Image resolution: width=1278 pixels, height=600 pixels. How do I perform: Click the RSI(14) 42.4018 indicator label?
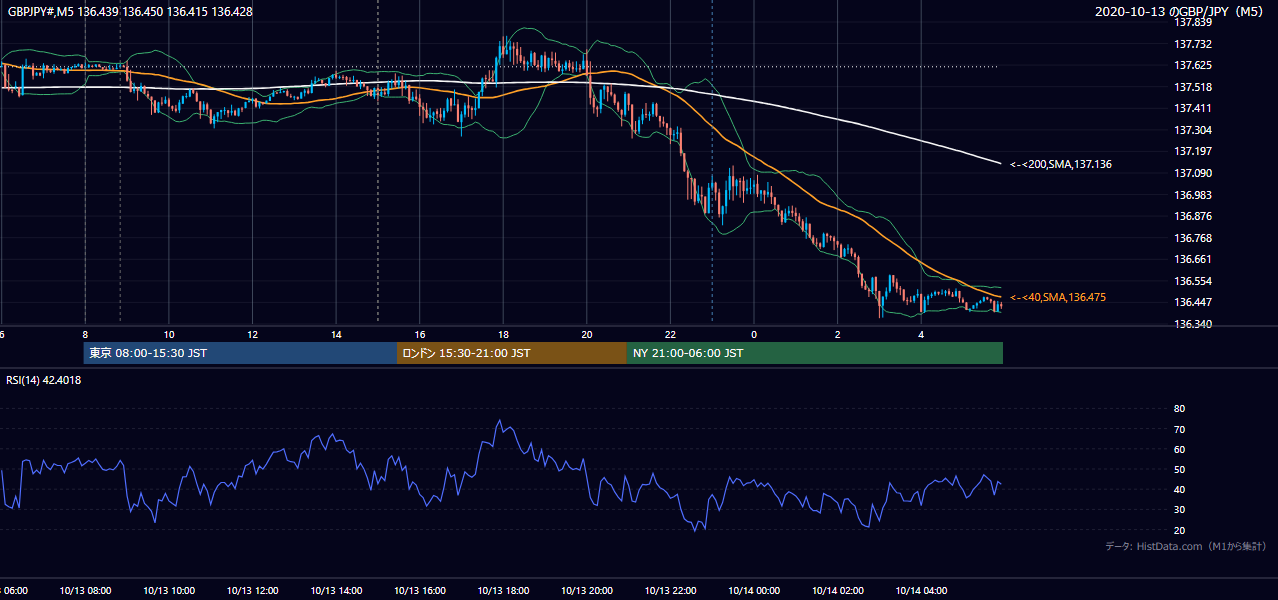point(44,380)
